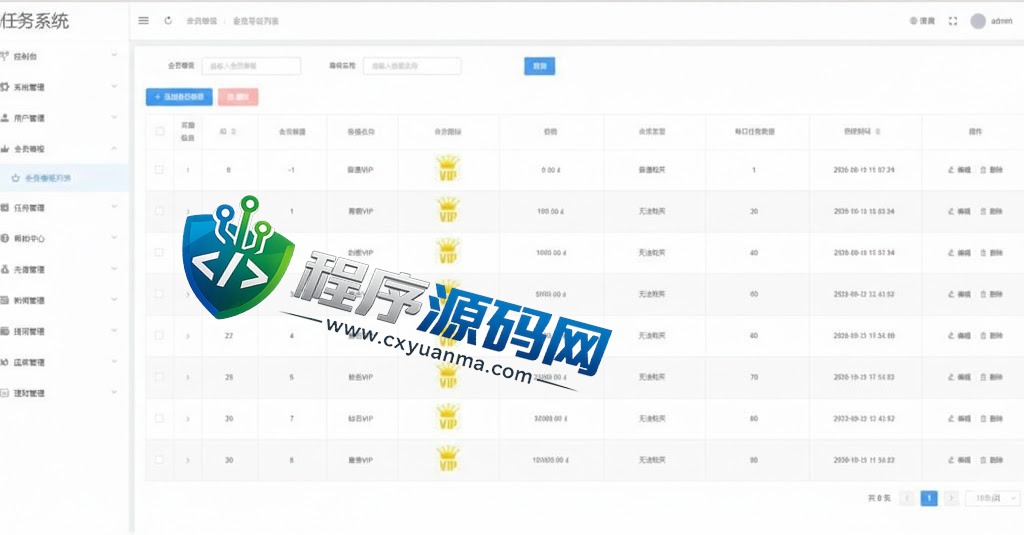Open the 提现管理 sidebar menu
Screen dimensions: 1024x535
pyautogui.click(x=62, y=331)
